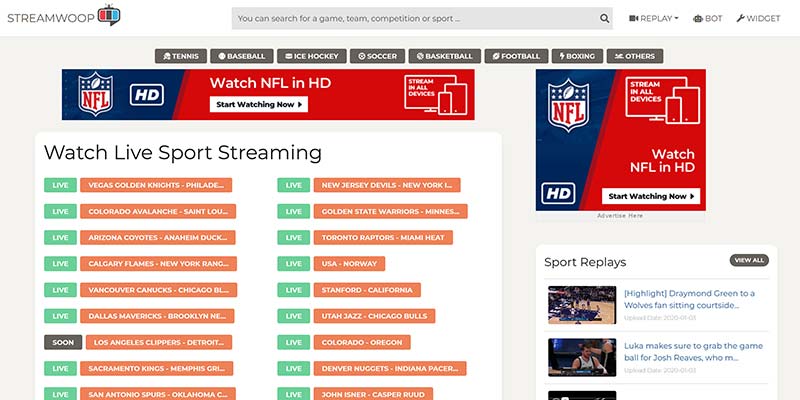The image size is (800, 400).
Task: Click the HD badge in top banner
Action: click(x=146, y=95)
